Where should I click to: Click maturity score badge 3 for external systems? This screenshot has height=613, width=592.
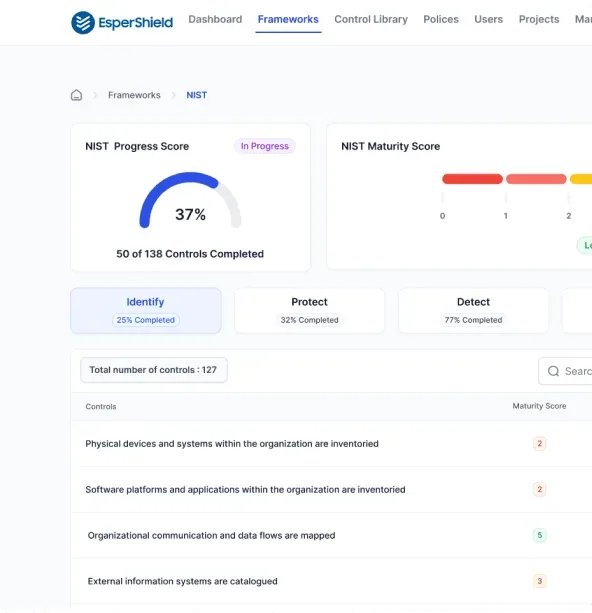539,581
